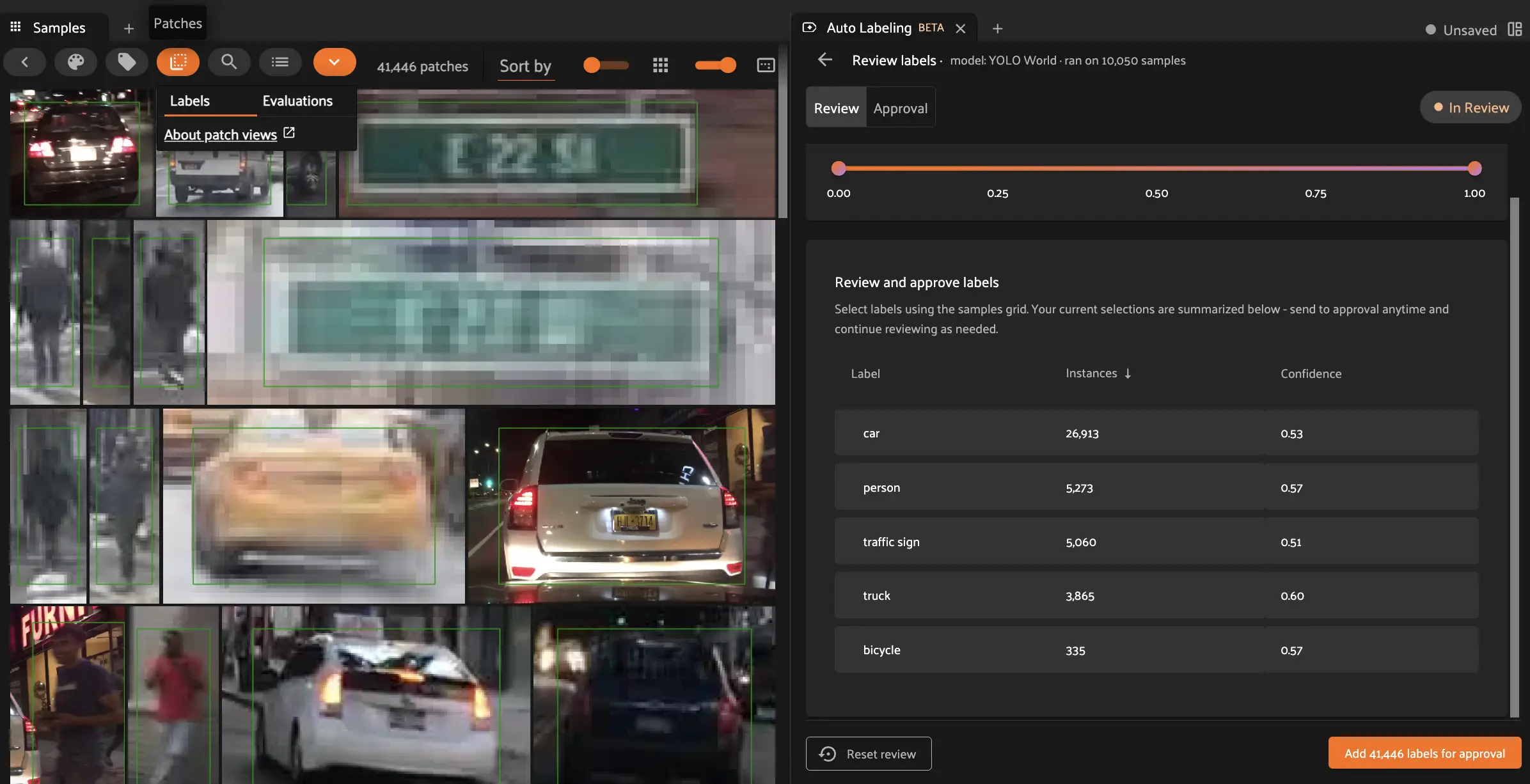Click the grid spacing icon
This screenshot has width=1530, height=784.
[660, 65]
